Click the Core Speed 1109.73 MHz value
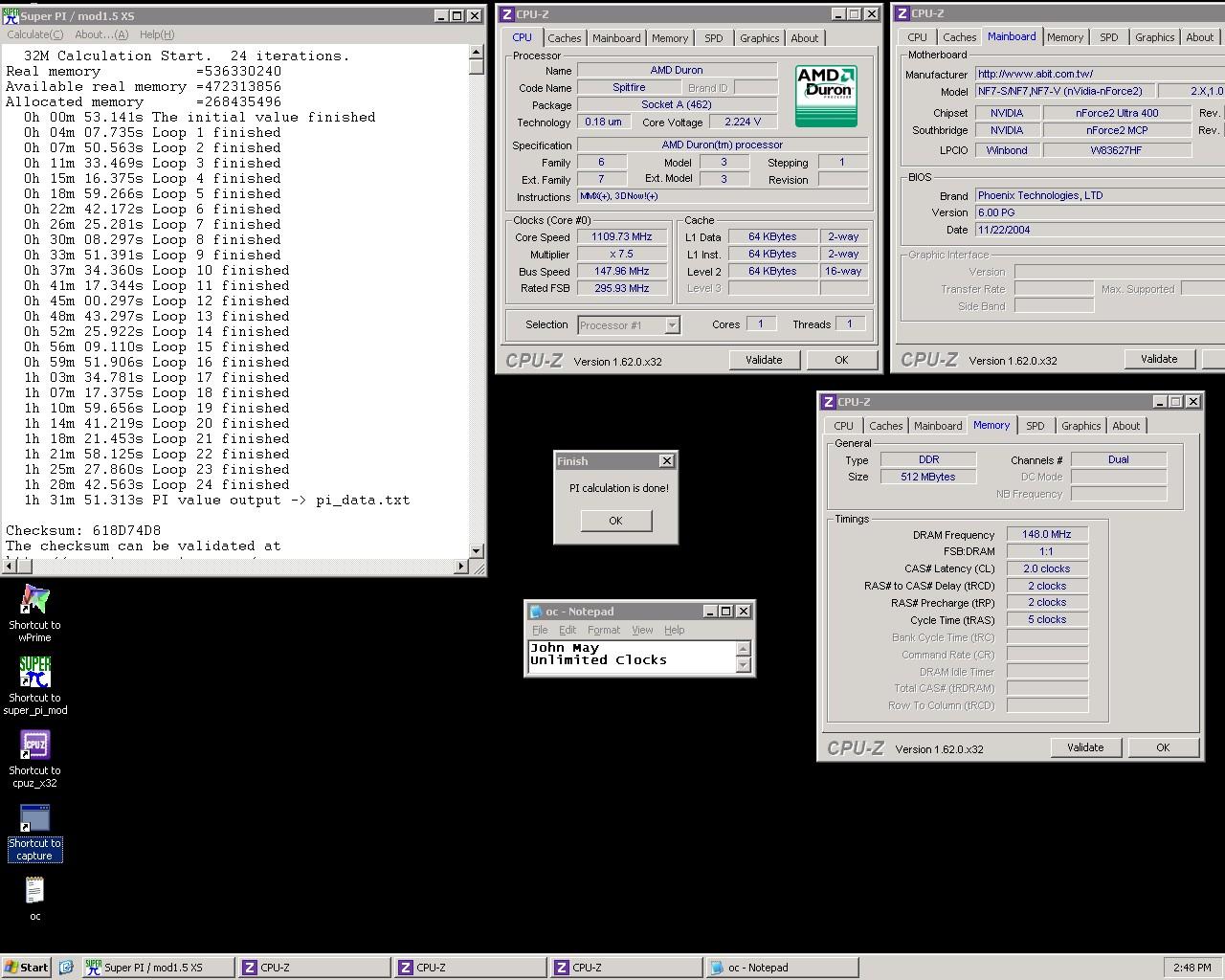1225x980 pixels. point(621,237)
